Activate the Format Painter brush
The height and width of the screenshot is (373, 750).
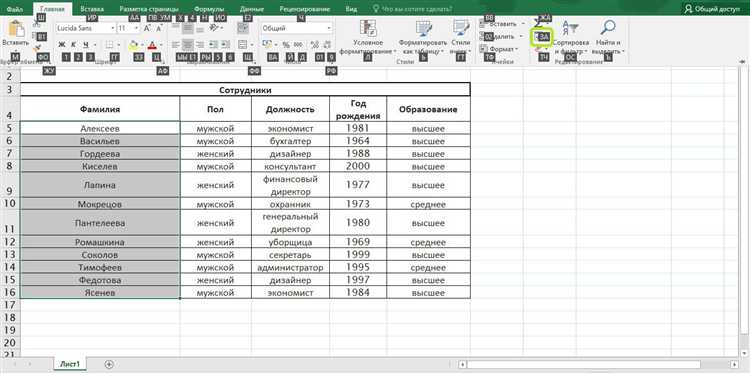click(x=37, y=47)
